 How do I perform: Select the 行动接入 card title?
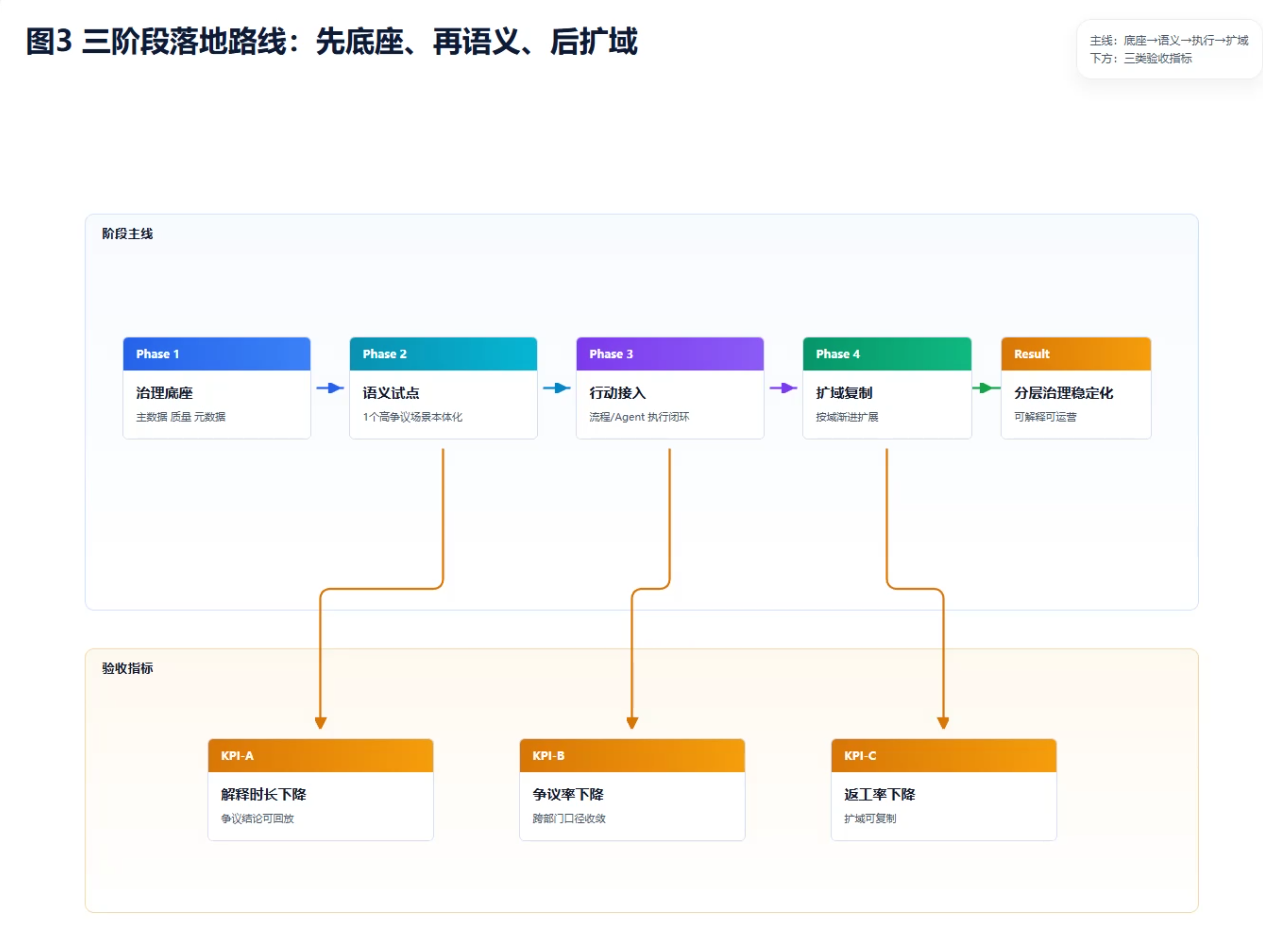pos(618,394)
